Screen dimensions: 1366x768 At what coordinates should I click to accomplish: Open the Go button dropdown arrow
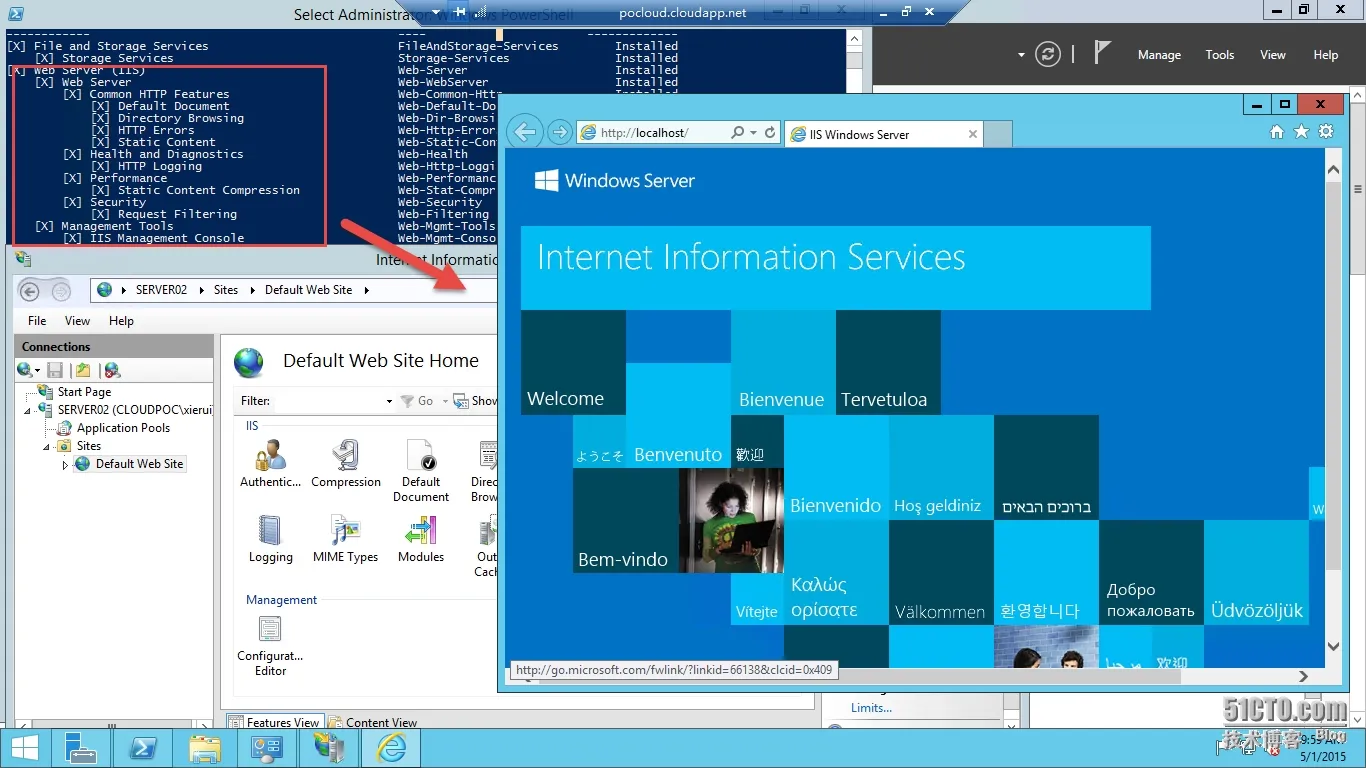pyautogui.click(x=443, y=401)
